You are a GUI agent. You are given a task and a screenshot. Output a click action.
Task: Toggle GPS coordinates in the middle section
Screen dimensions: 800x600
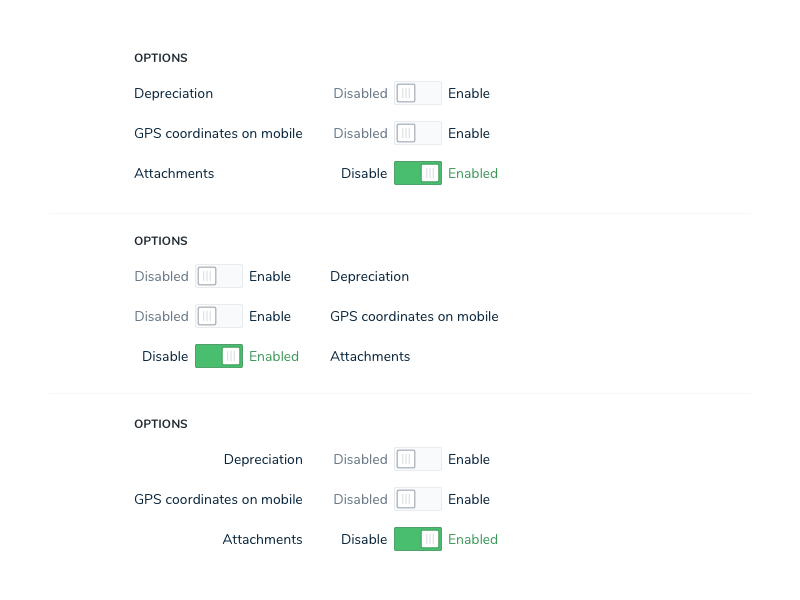tap(218, 316)
